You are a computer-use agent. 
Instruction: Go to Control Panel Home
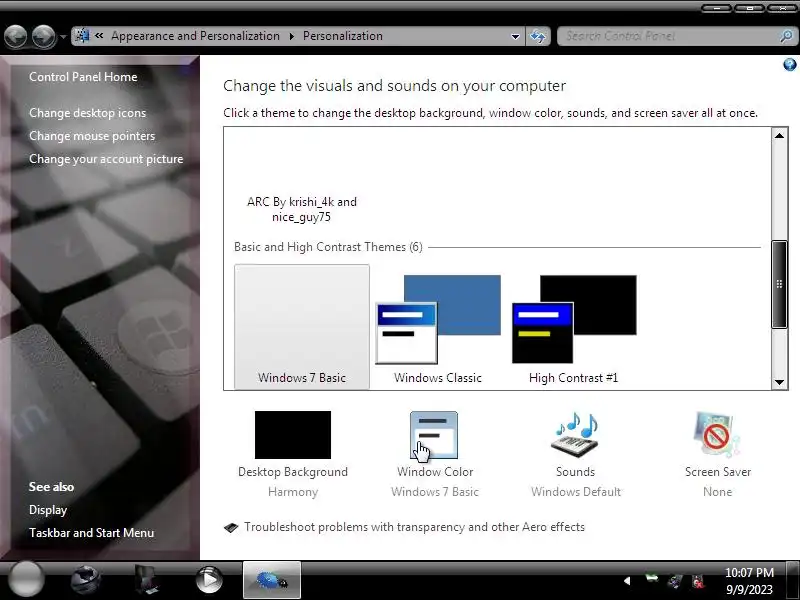[83, 77]
